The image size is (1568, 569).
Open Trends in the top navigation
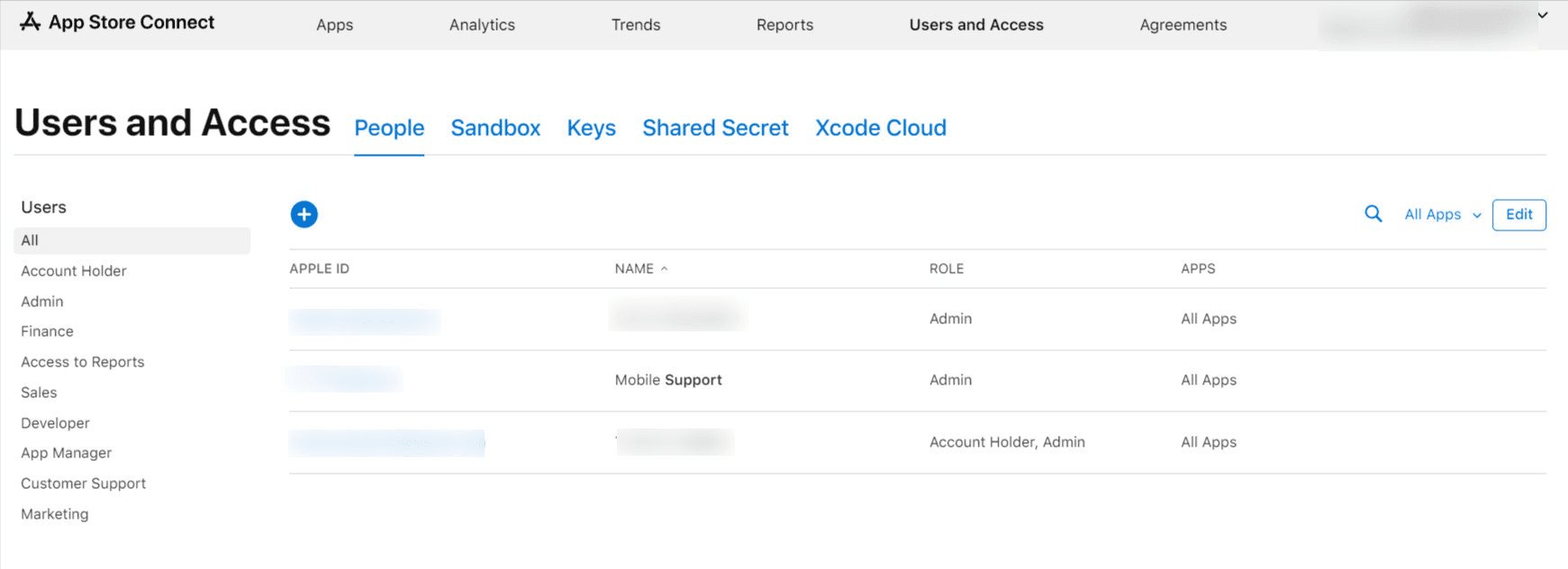[x=635, y=25]
